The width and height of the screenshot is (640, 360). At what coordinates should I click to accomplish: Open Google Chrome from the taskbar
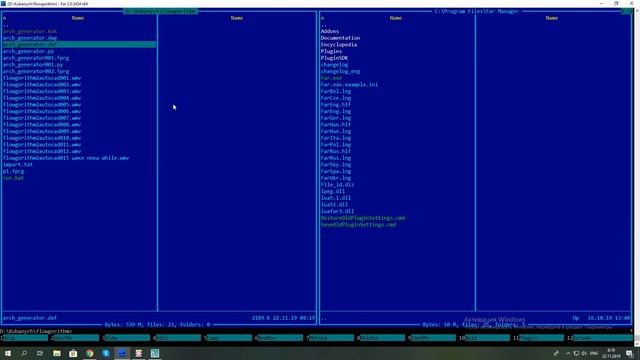(89, 353)
